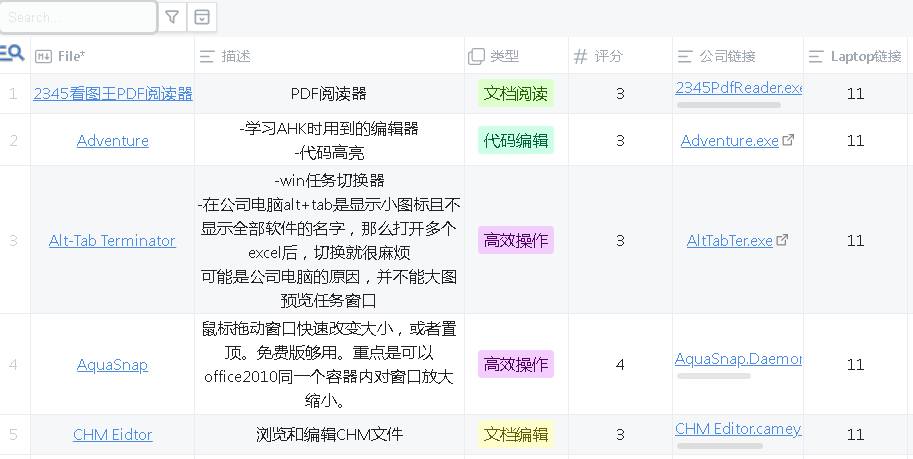Click external link icon beside AltTabTer.exe
Screen dimensions: 913x459
click(x=782, y=240)
